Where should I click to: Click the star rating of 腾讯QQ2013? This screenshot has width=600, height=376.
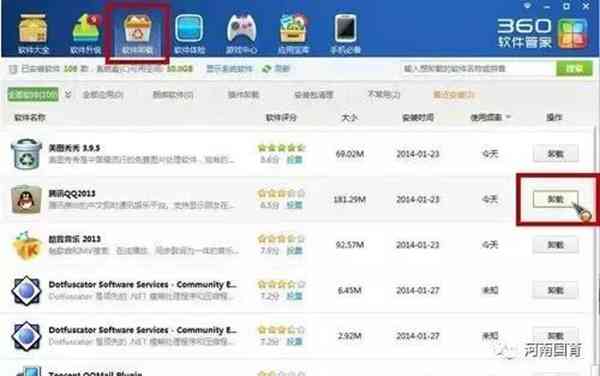(x=281, y=193)
